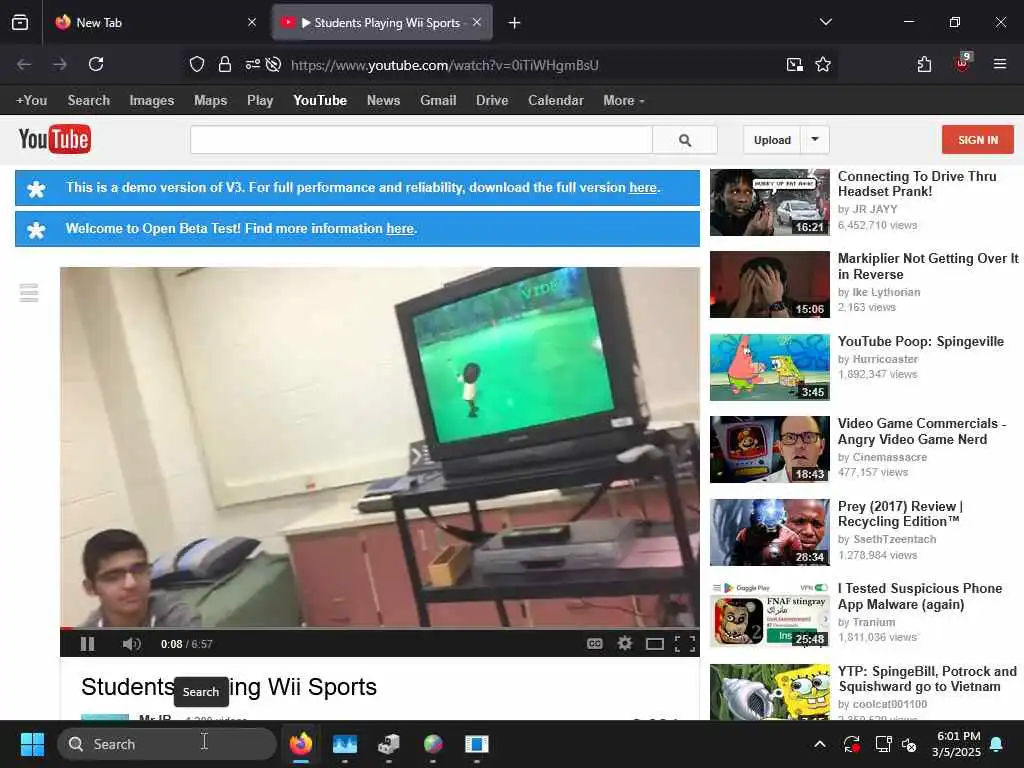
Task: Open the green sphere taskbar app
Action: coord(433,744)
